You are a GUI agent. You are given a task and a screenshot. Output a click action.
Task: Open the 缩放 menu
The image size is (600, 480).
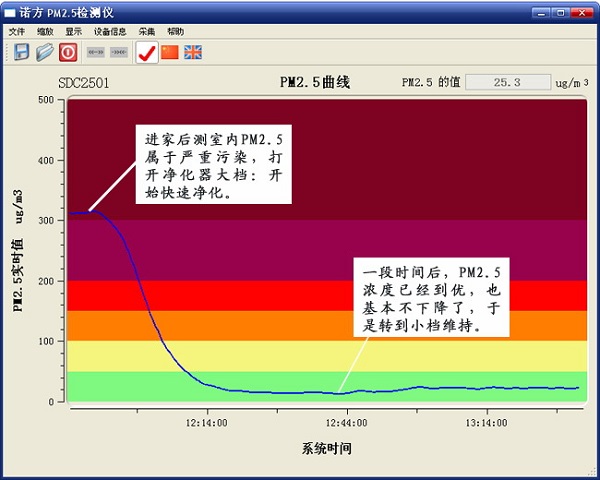(x=45, y=32)
